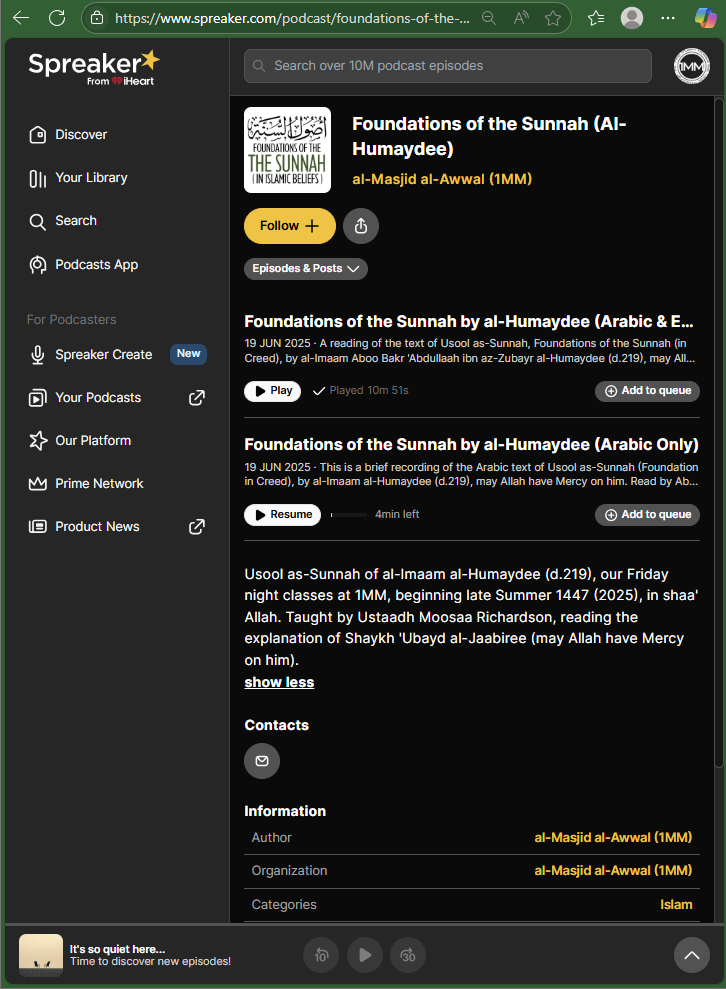Image resolution: width=726 pixels, height=989 pixels.
Task: Click the 4min left text
Action: (x=397, y=515)
